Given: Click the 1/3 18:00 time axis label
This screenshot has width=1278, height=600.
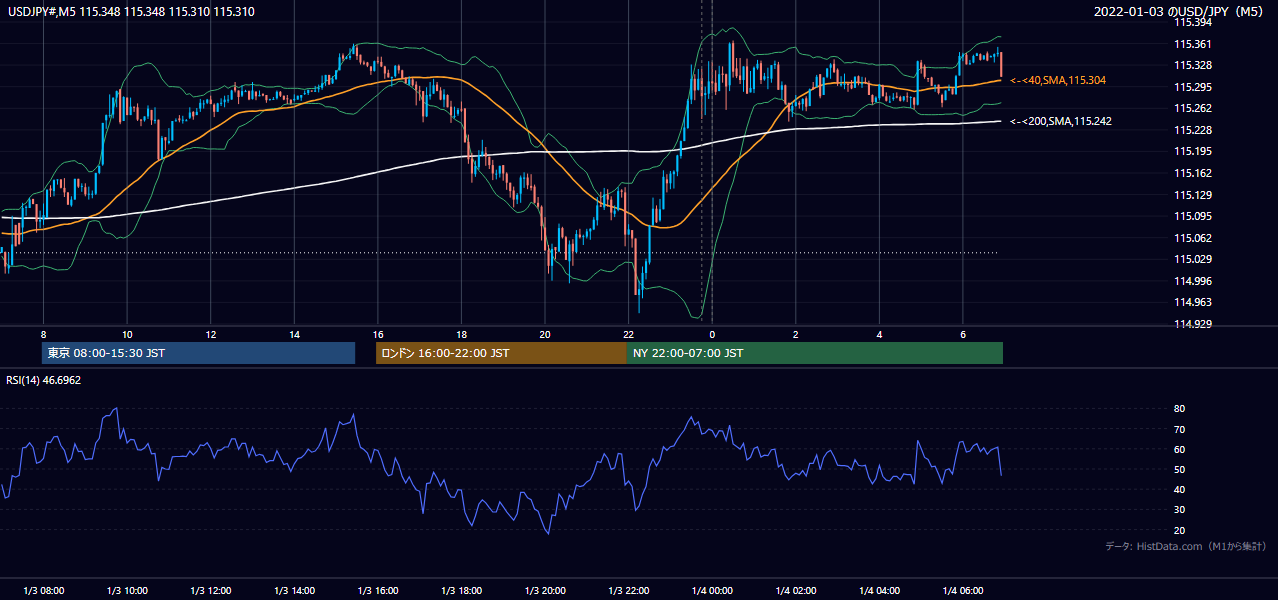Looking at the screenshot, I should 461,590.
